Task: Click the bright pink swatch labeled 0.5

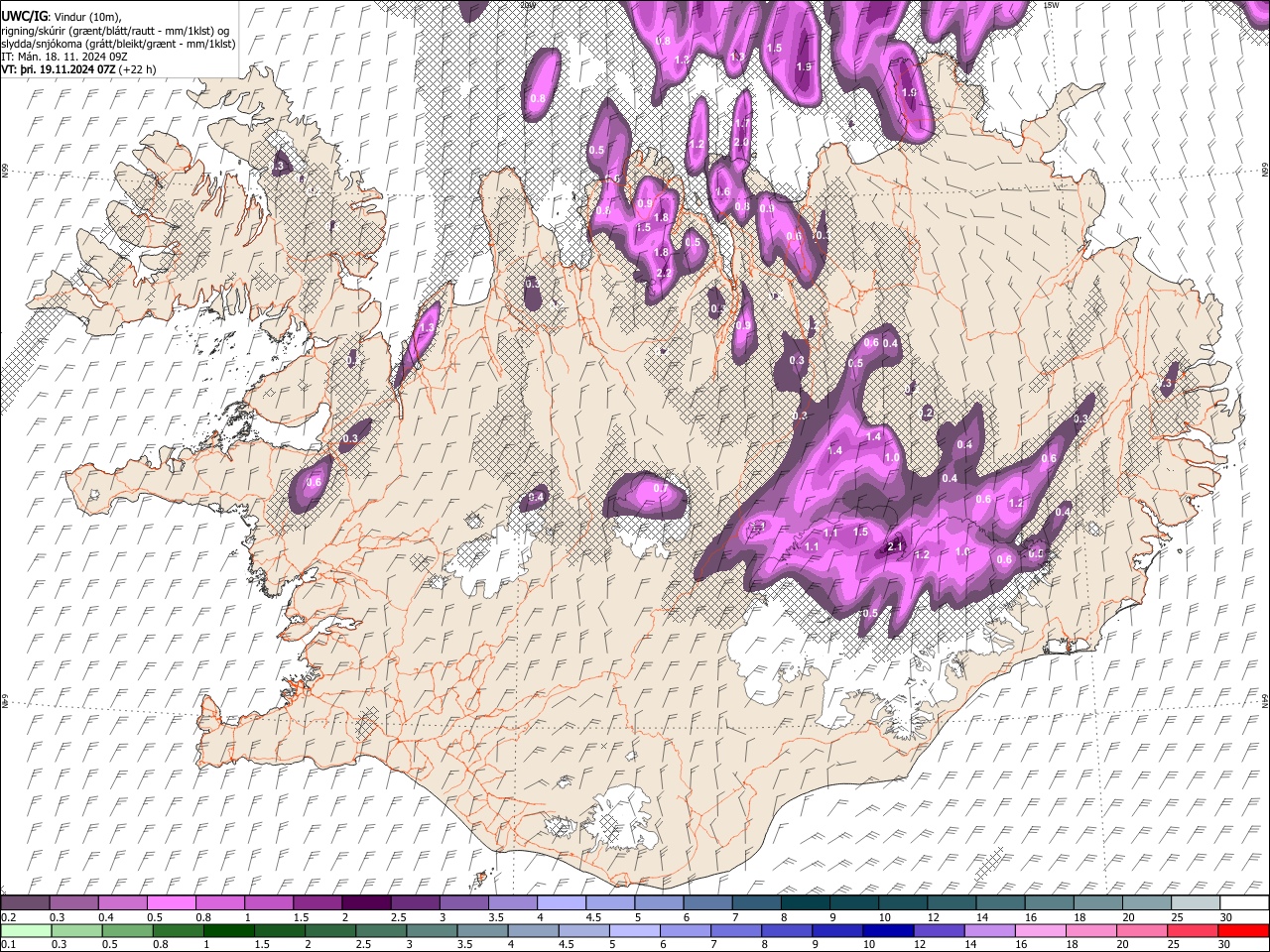Action: pyautogui.click(x=171, y=903)
